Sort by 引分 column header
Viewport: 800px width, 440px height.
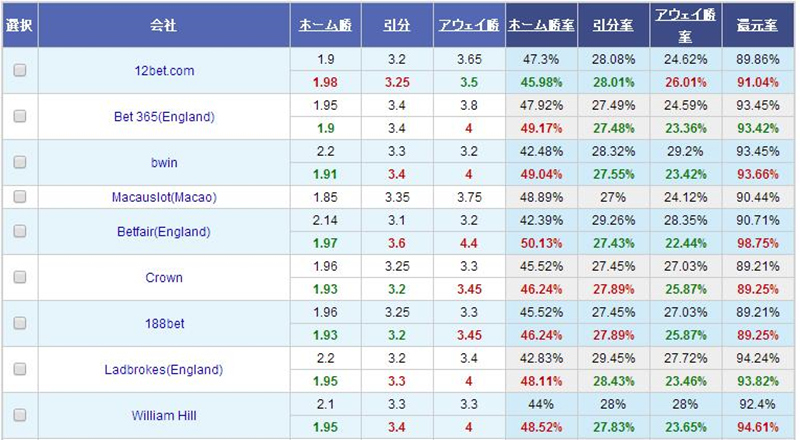click(397, 25)
